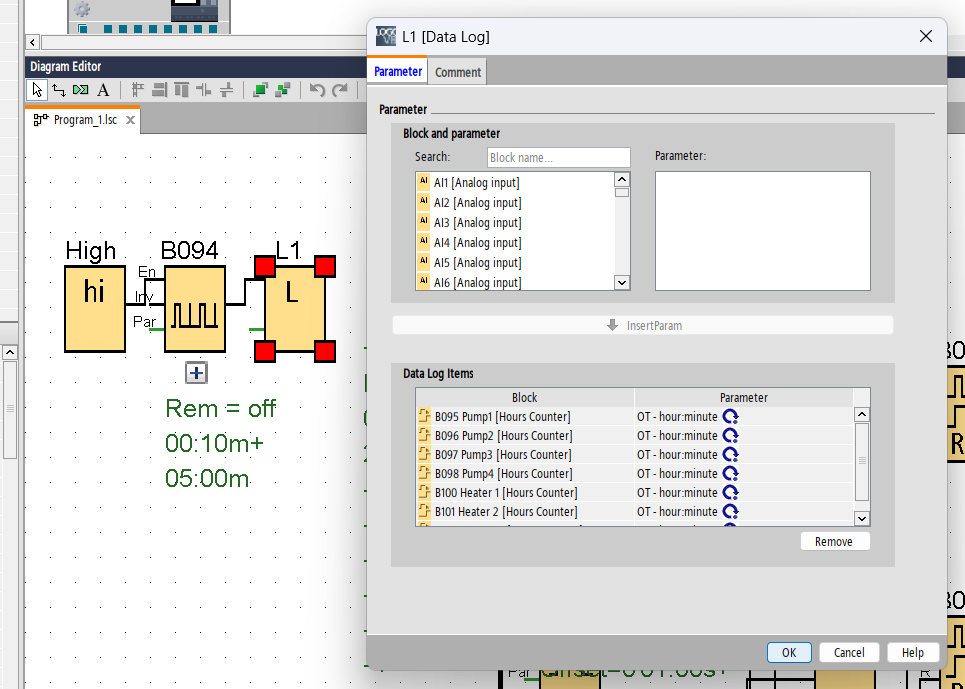Click the bring to front icon
Viewport: 965px width, 689px height.
(260, 90)
